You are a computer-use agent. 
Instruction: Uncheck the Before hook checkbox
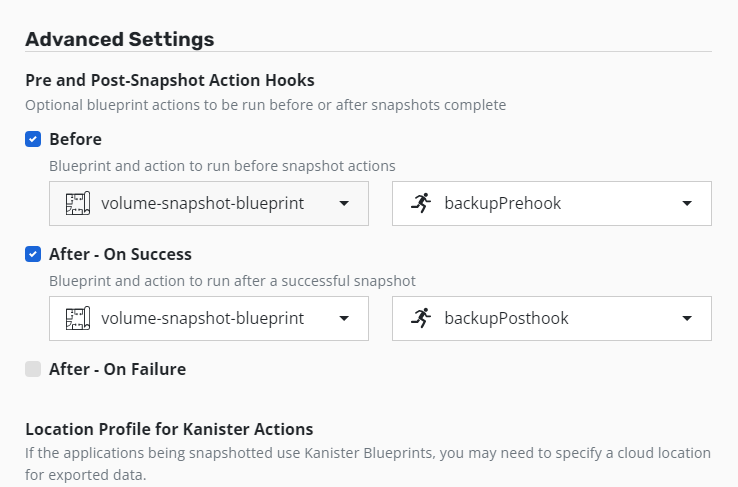[33, 139]
